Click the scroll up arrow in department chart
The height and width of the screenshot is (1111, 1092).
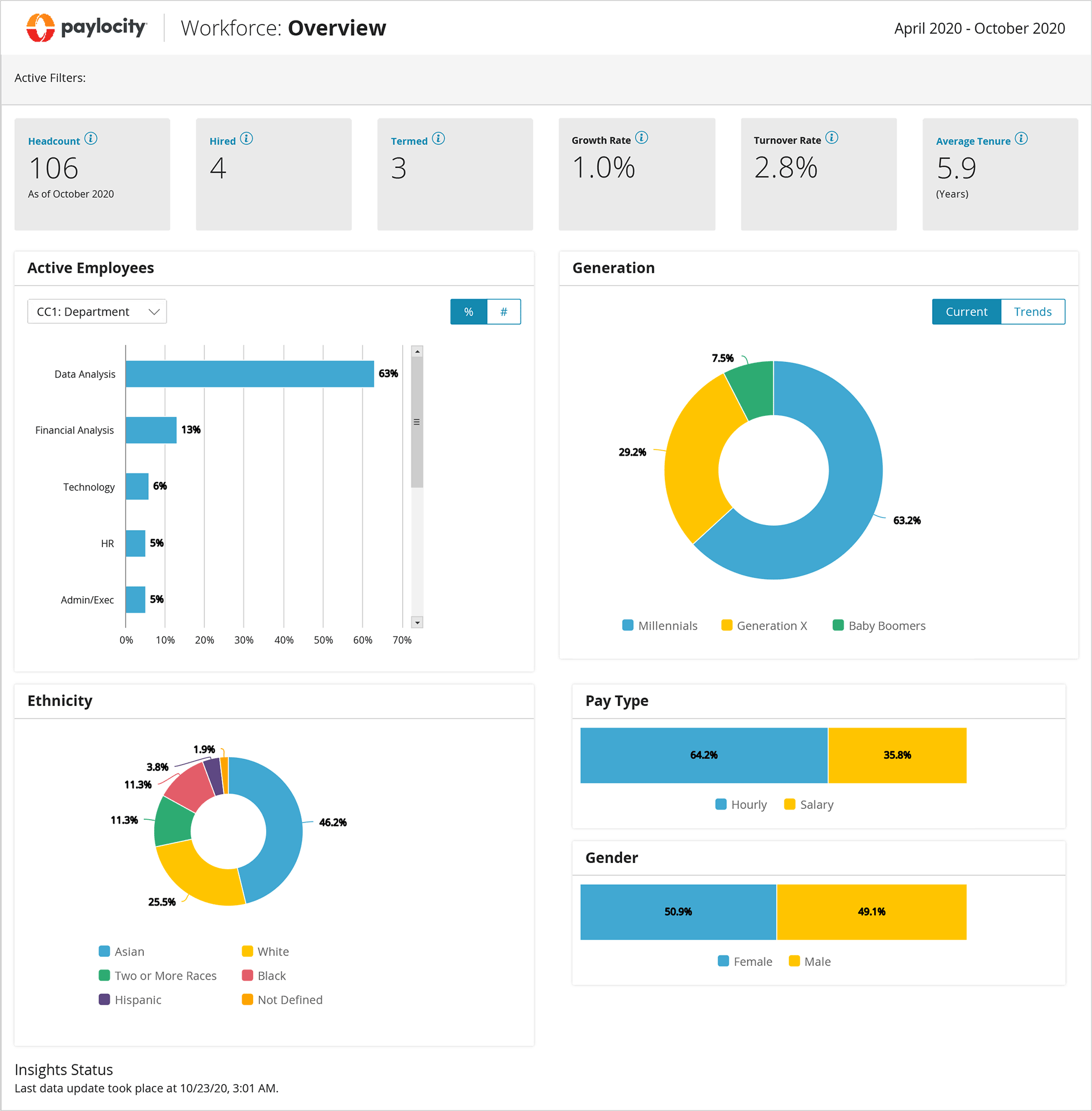point(417,352)
